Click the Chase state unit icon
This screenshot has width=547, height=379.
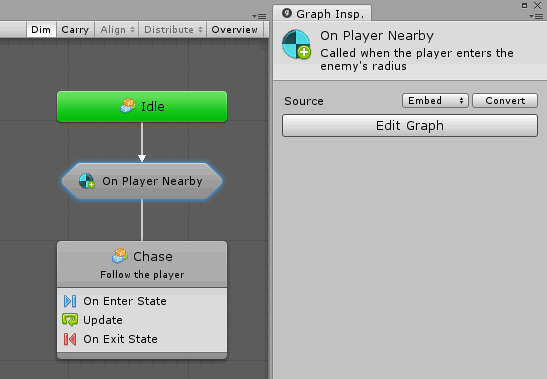click(120, 256)
